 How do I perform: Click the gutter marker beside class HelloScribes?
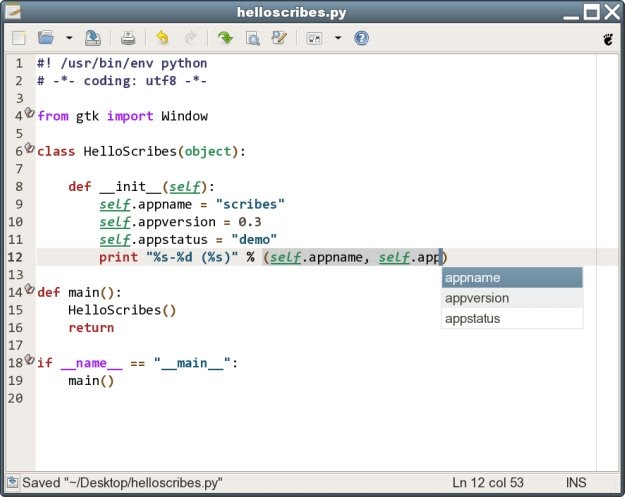click(x=29, y=147)
